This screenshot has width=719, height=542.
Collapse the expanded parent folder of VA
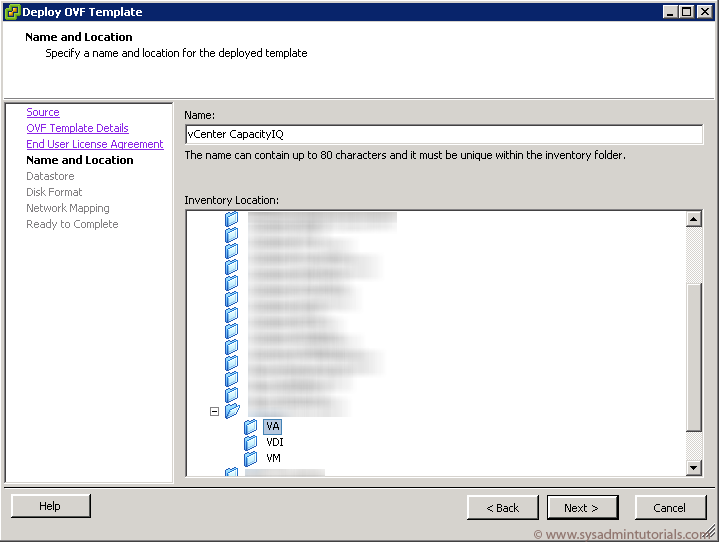point(214,411)
